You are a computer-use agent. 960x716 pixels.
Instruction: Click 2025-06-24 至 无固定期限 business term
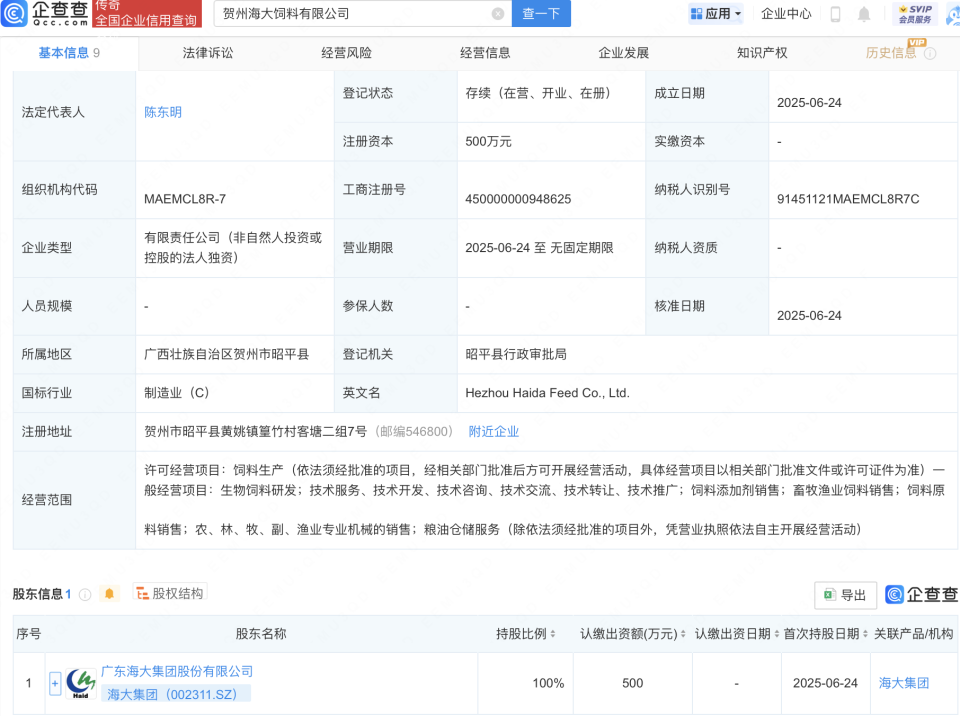click(x=539, y=248)
